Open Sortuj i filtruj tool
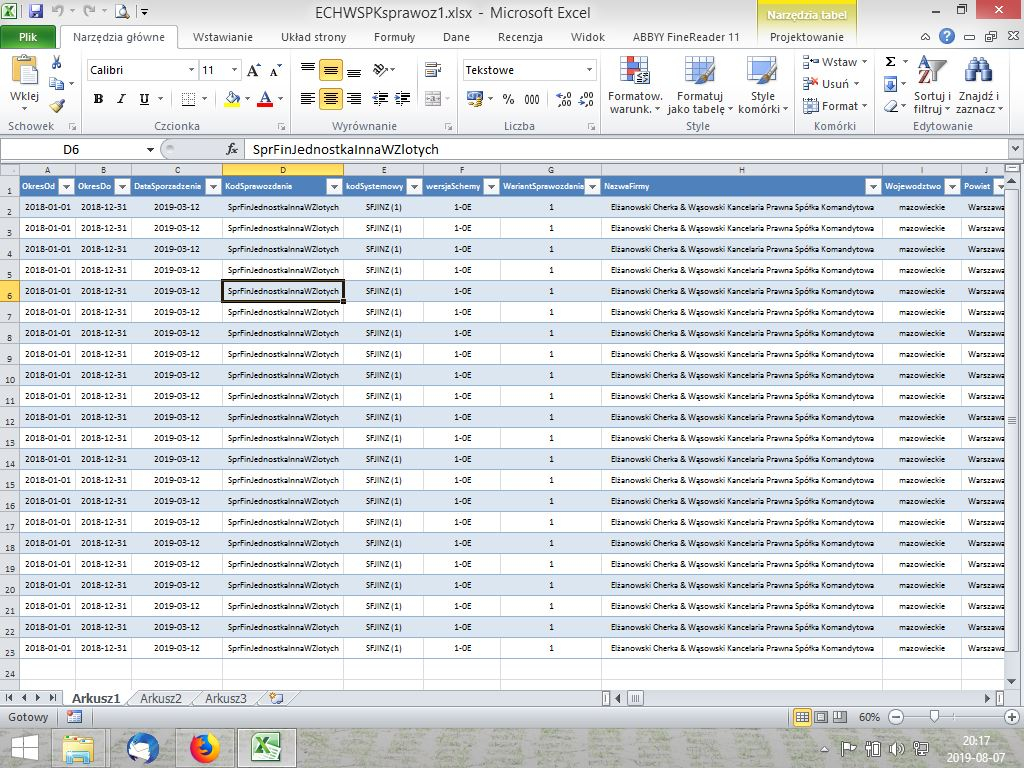Image resolution: width=1024 pixels, height=768 pixels. pos(931,84)
